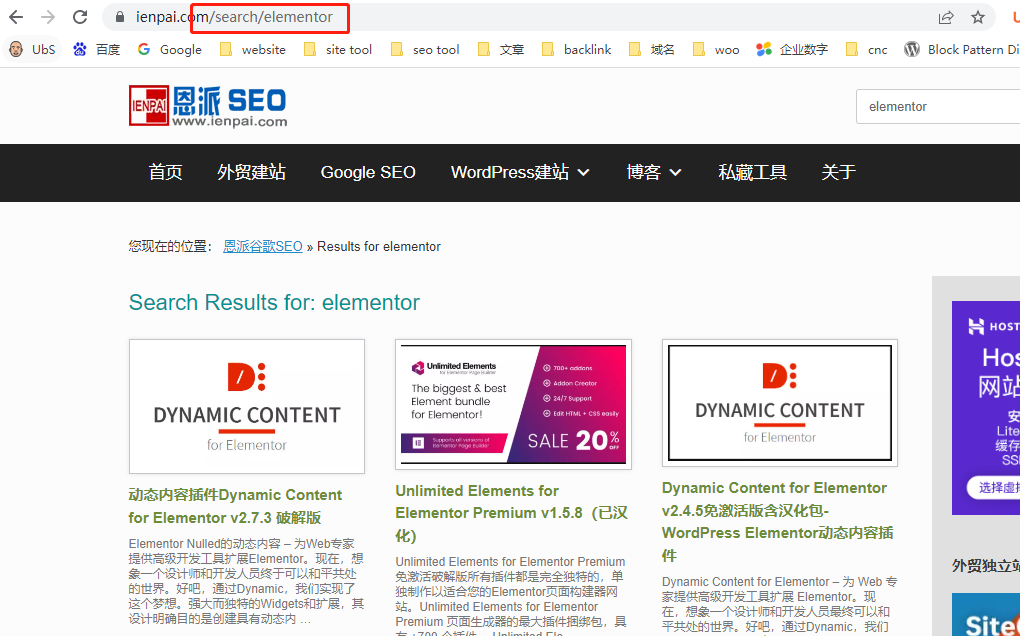Open the UbS bookmark with avatar icon
The image size is (1020, 636).
(x=32, y=49)
